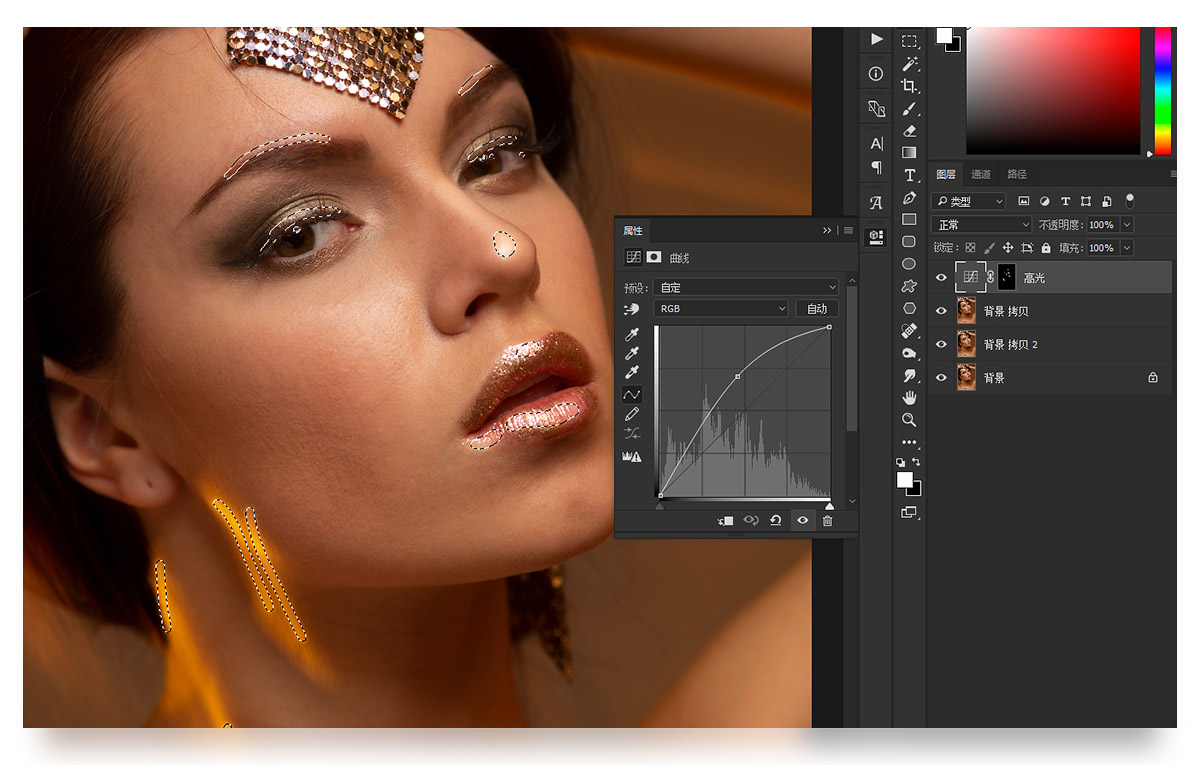Swap foreground and background colors
The height and width of the screenshot is (765, 1200).
coord(917,462)
